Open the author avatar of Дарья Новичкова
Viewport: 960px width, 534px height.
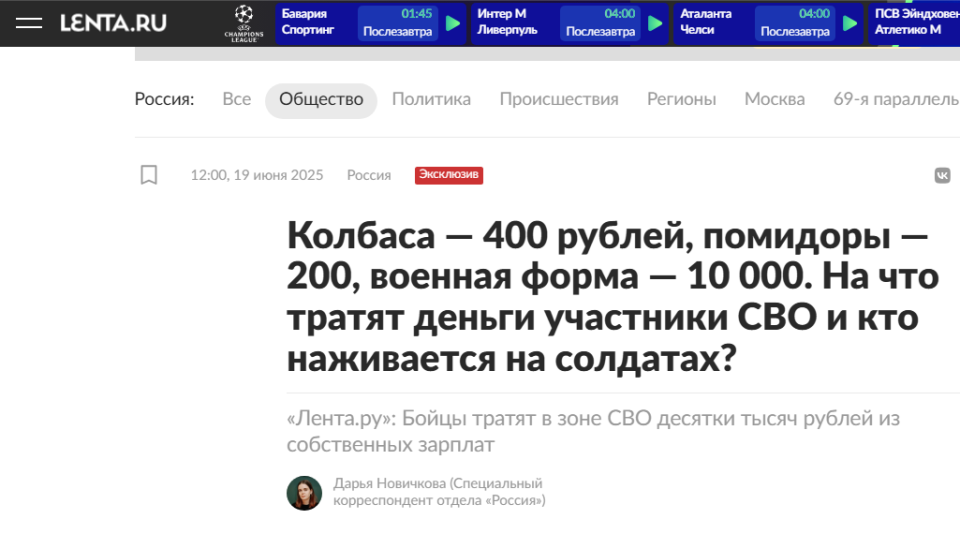tap(304, 492)
